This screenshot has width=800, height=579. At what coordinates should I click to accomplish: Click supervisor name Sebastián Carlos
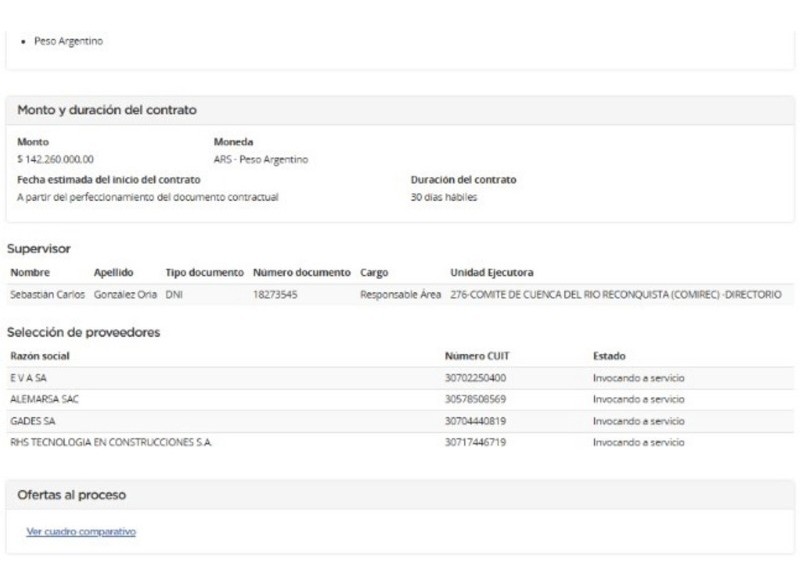point(47,295)
